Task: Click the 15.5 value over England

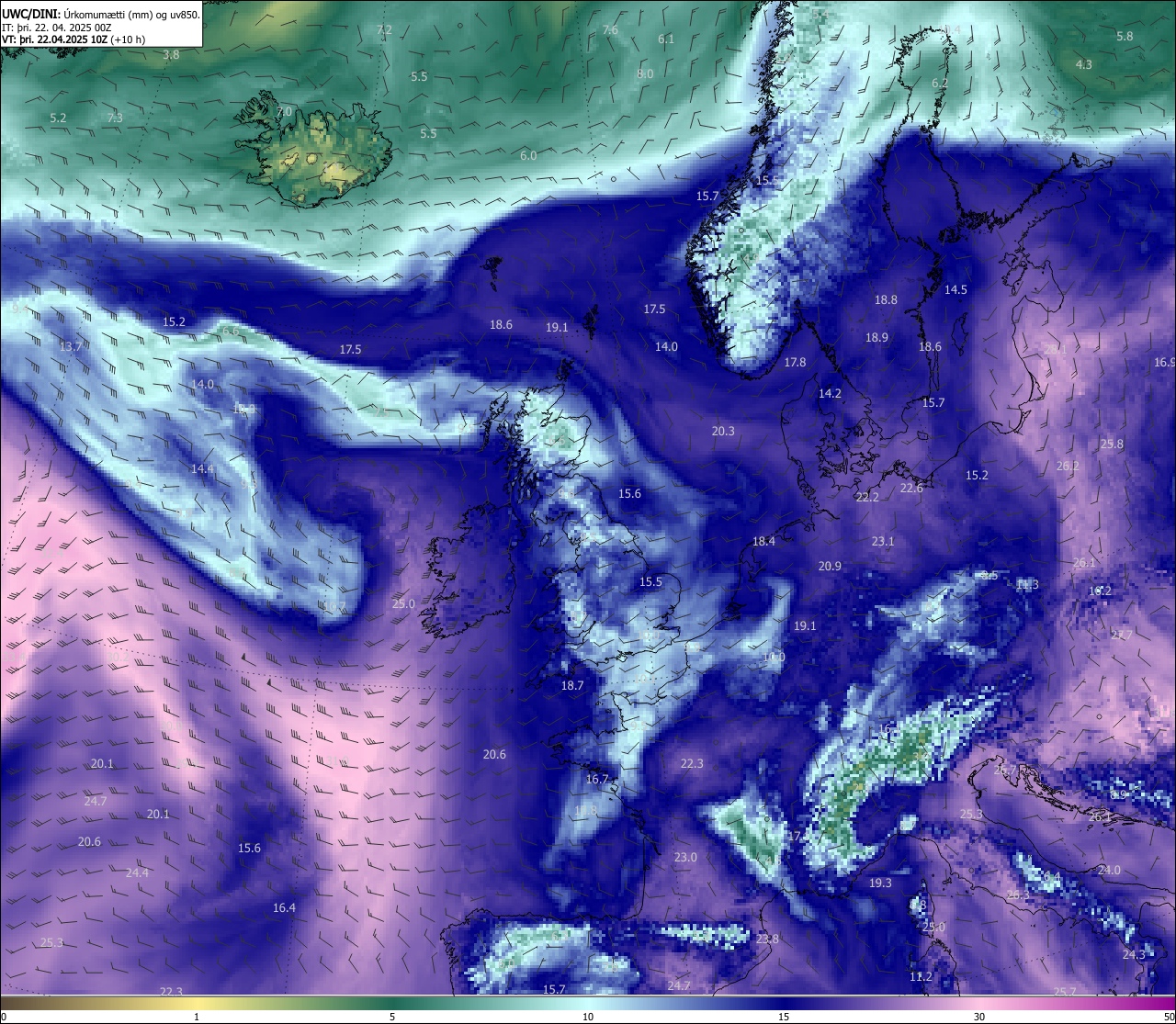Action: pyautogui.click(x=650, y=581)
